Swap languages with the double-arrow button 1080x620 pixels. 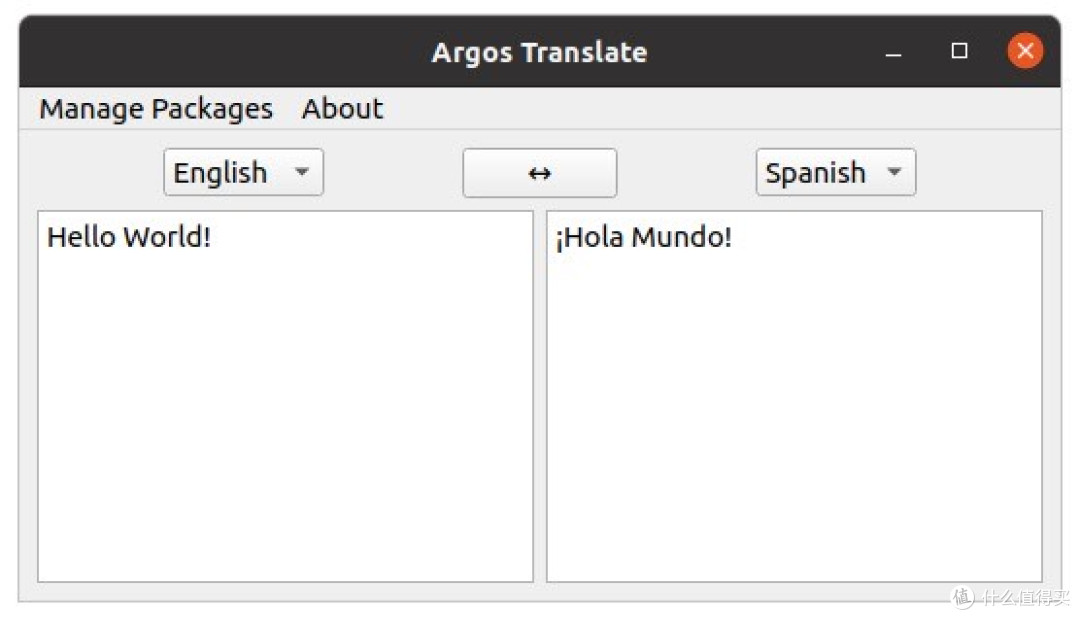(x=539, y=173)
